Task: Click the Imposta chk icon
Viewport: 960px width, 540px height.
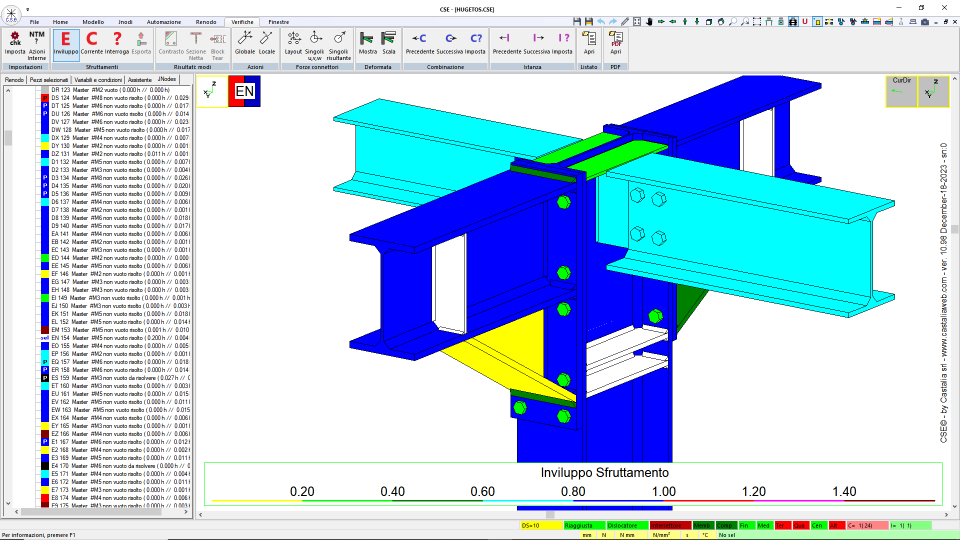Action: 15,44
